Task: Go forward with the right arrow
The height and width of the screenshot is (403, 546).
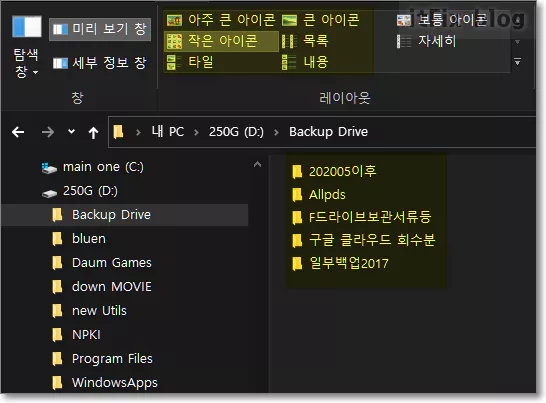Action: [48, 132]
